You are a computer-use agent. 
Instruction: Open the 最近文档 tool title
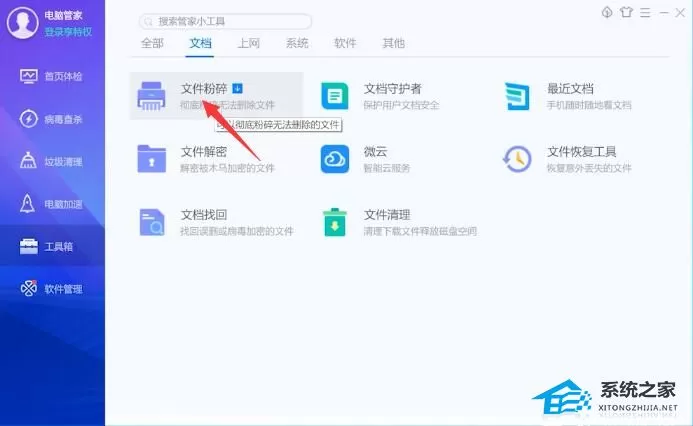570,89
